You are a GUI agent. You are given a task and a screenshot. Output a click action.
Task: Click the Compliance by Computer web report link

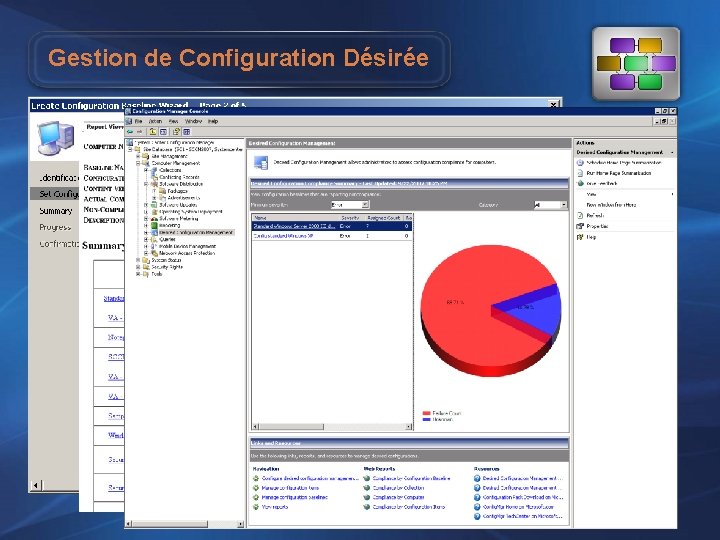coord(399,497)
